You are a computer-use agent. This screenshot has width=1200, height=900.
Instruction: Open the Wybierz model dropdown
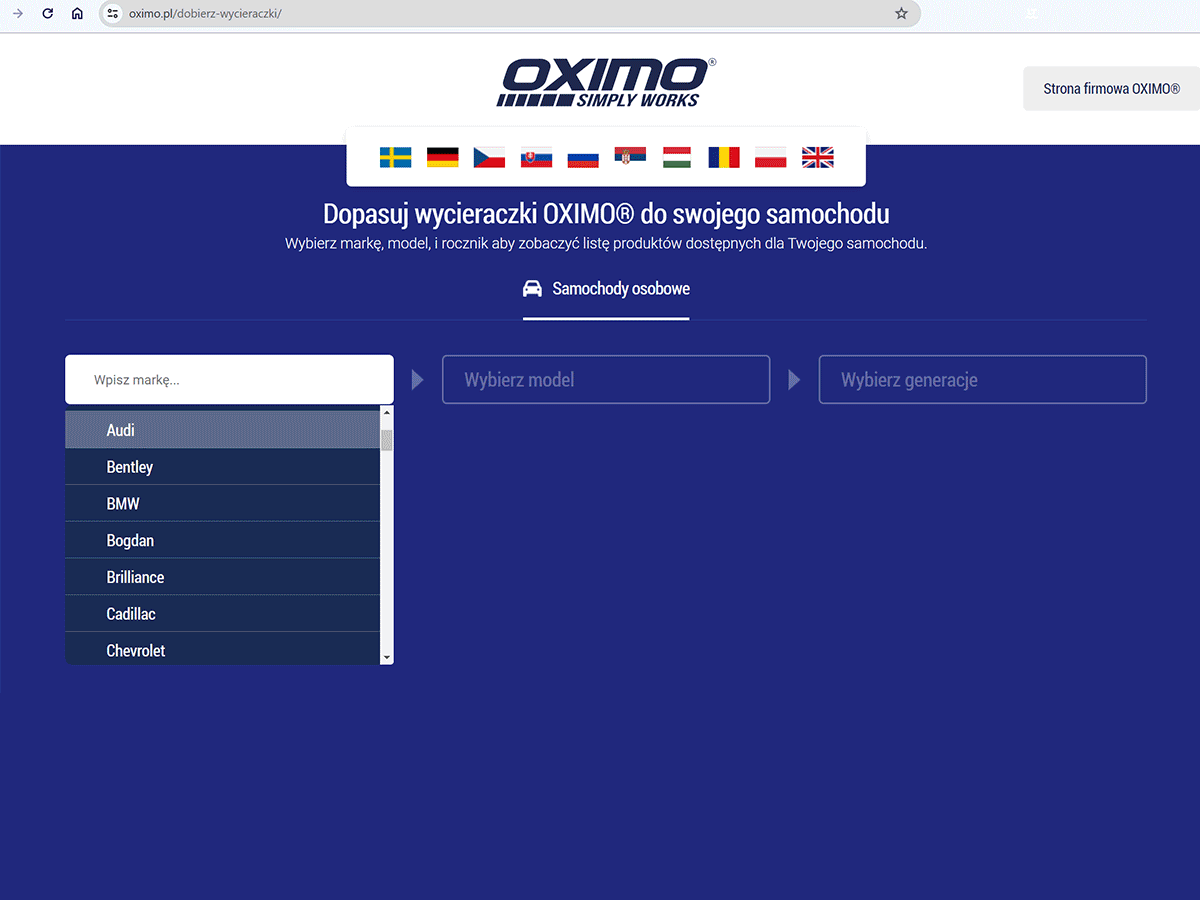606,380
